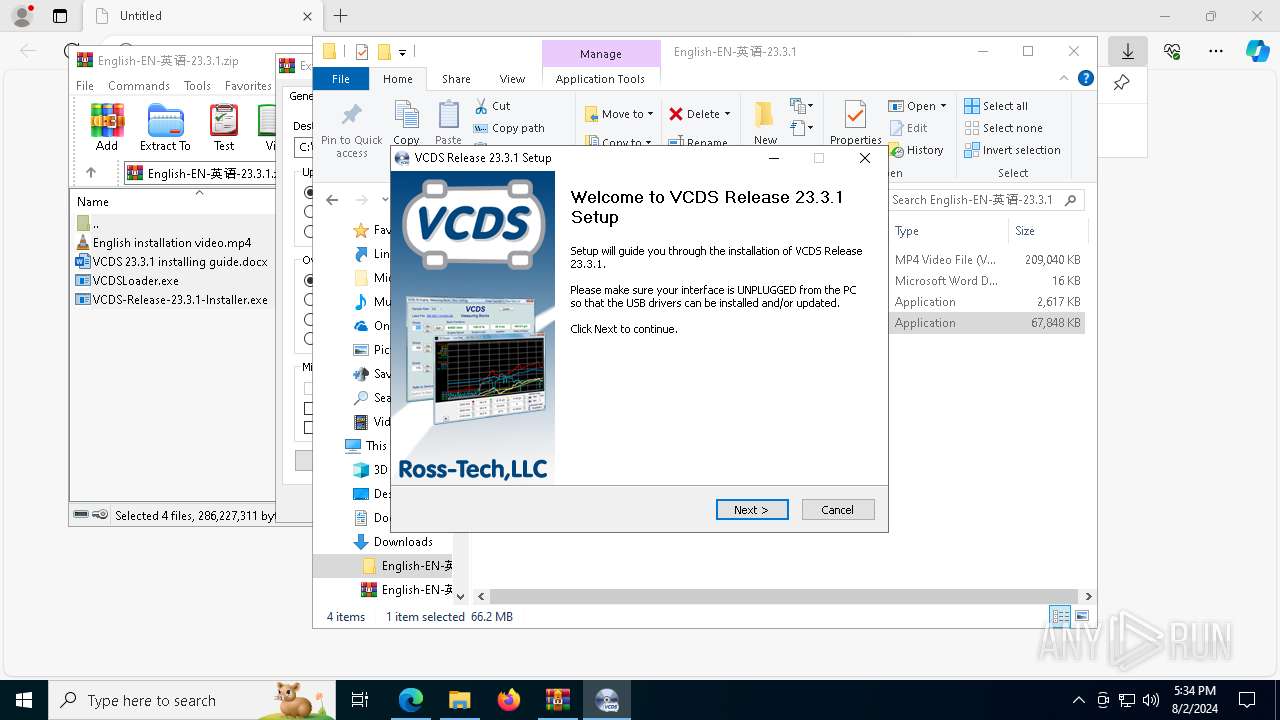The height and width of the screenshot is (720, 1280).
Task: Click the pin icon in downloads panel
Action: [1121, 83]
